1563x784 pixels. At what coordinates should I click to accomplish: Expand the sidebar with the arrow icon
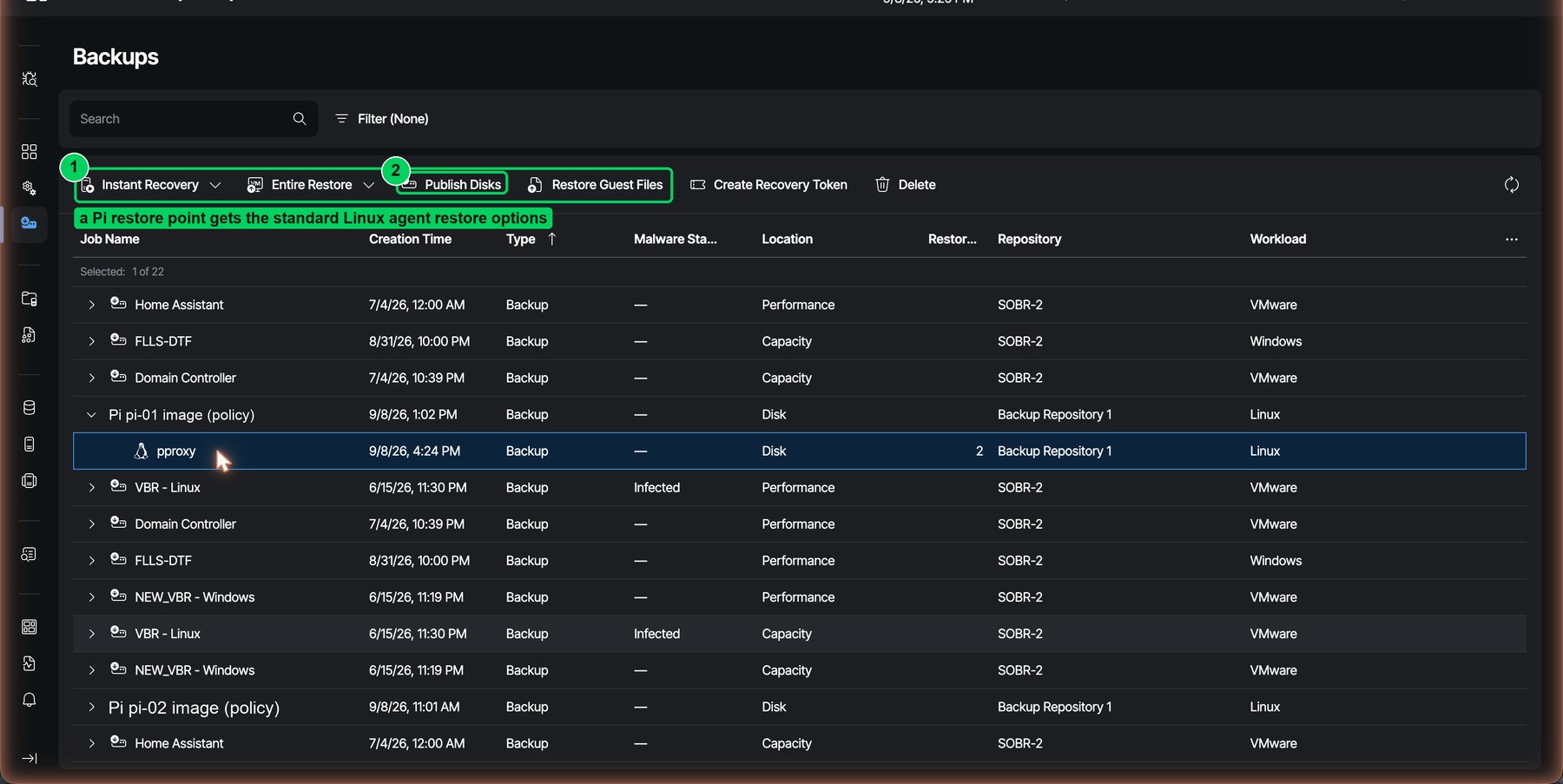[x=30, y=759]
